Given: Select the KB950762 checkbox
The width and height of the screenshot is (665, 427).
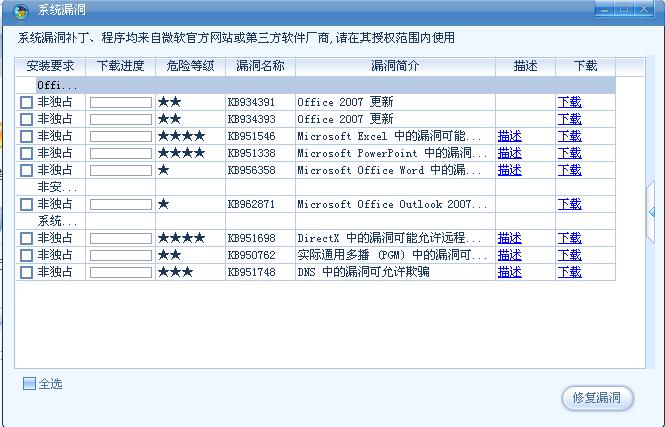Looking at the screenshot, I should [26, 255].
